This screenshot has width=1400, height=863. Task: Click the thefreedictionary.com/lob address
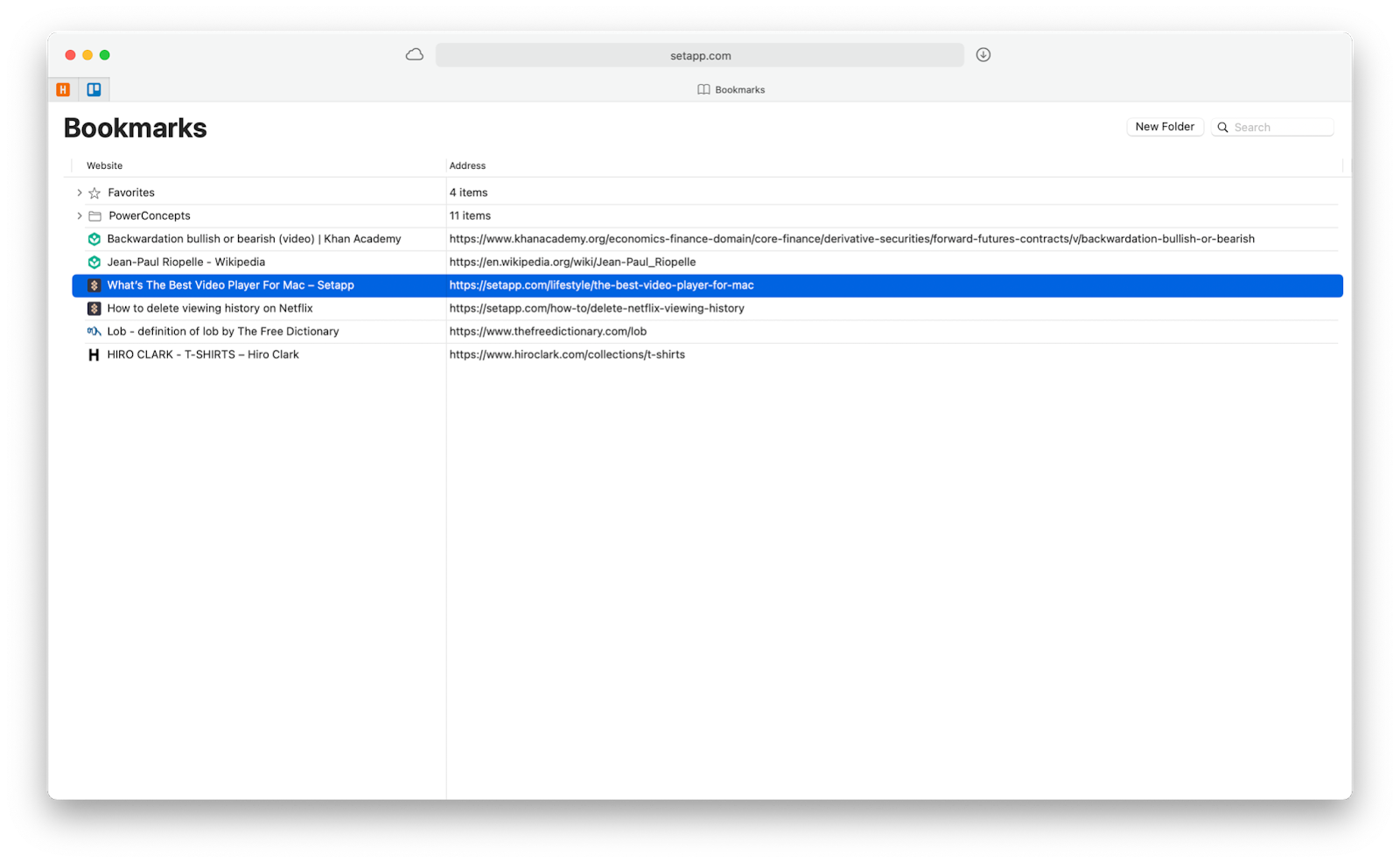pyautogui.click(x=548, y=332)
